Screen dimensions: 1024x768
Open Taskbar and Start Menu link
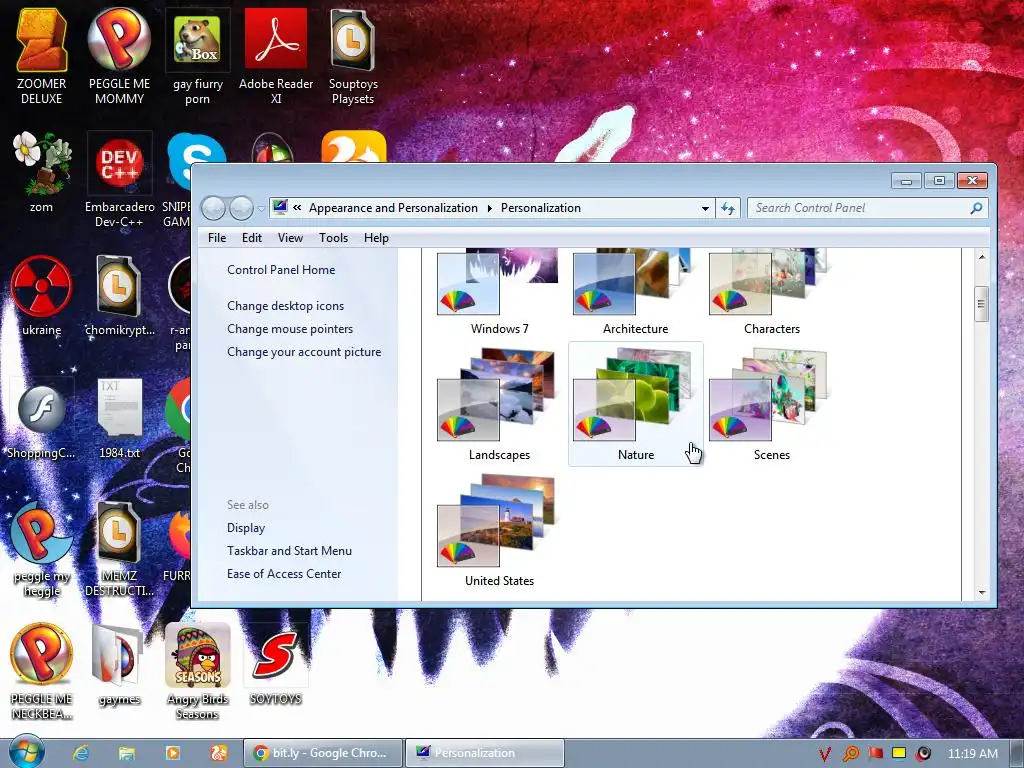(289, 551)
